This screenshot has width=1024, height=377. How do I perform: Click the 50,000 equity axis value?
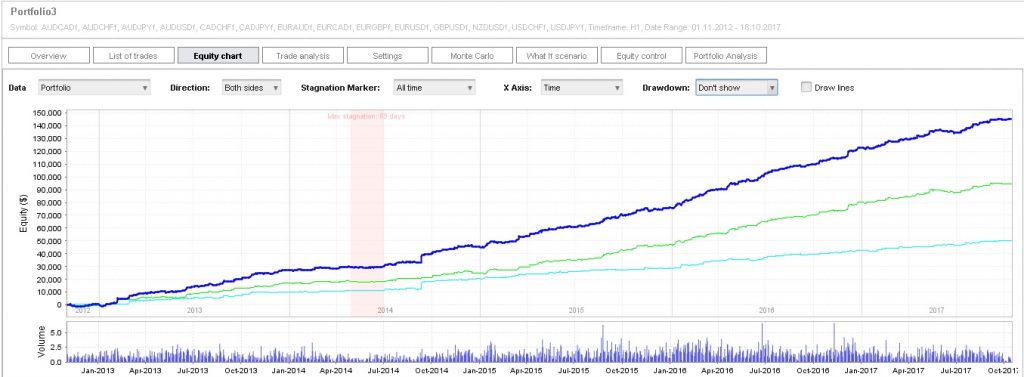50,241
